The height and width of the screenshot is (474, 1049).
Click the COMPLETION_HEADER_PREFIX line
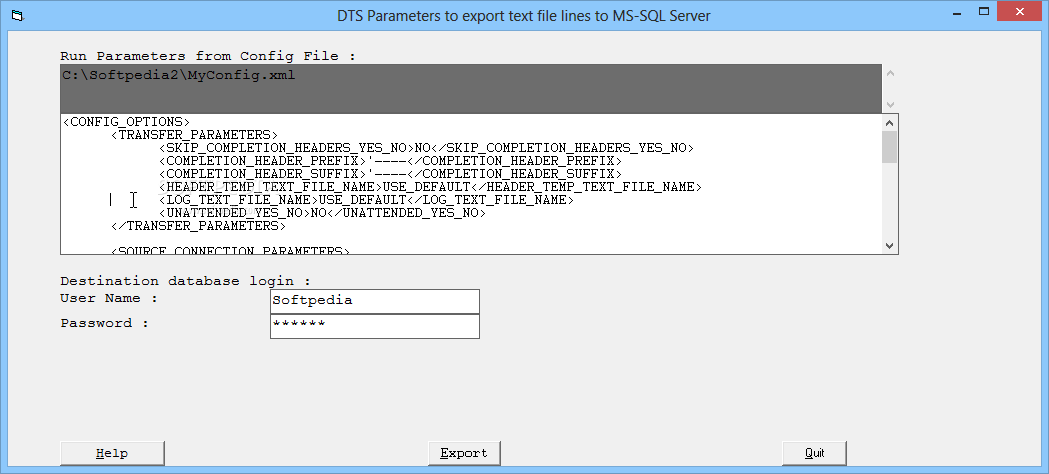(390, 161)
